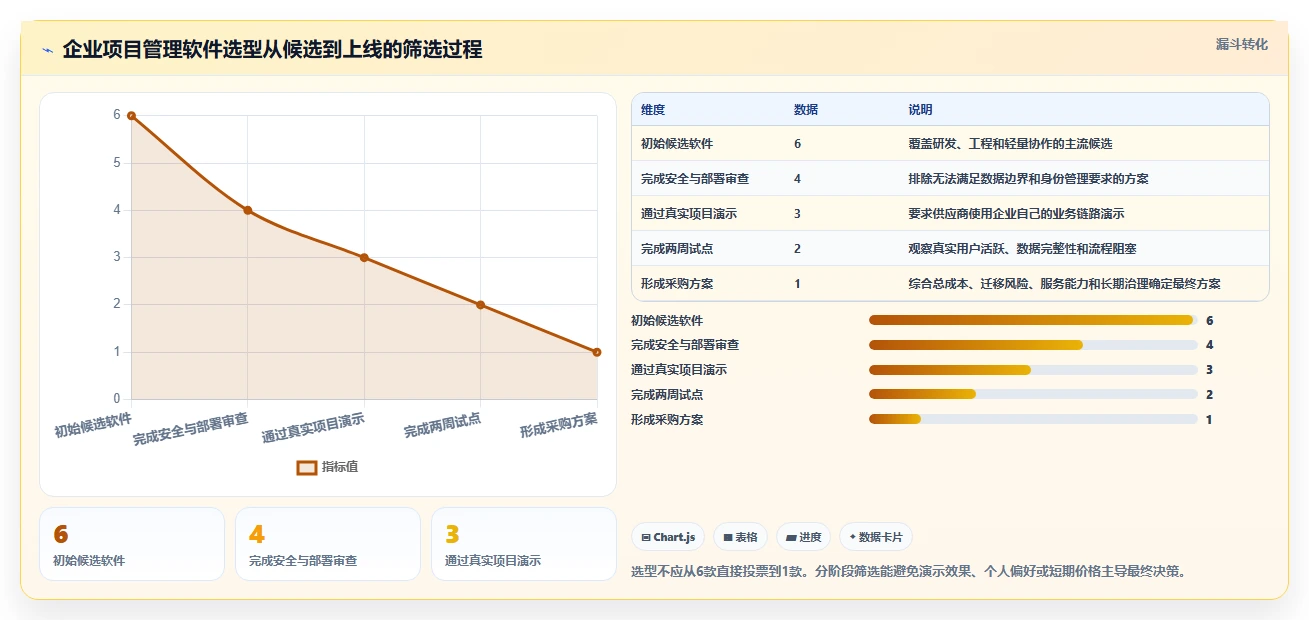
Task: Click the description starting with 综合总成本
Action: 1064,284
